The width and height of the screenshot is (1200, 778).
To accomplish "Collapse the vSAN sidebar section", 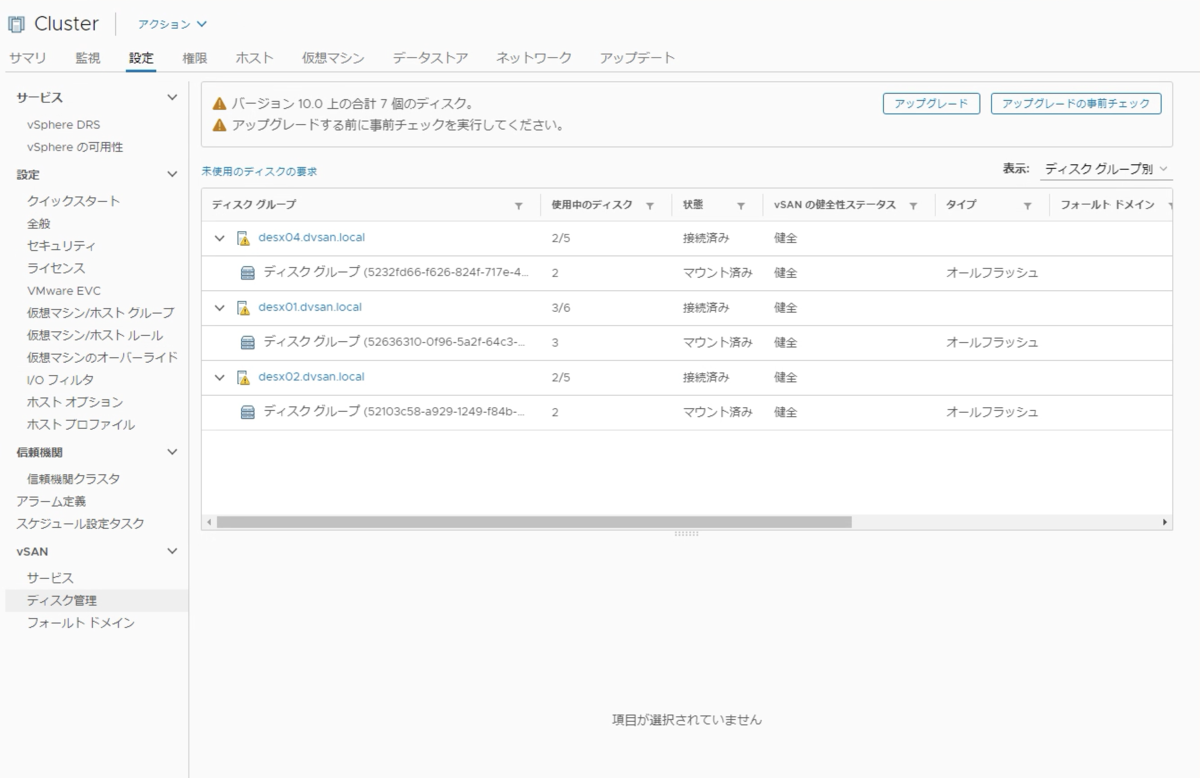I will coord(172,551).
